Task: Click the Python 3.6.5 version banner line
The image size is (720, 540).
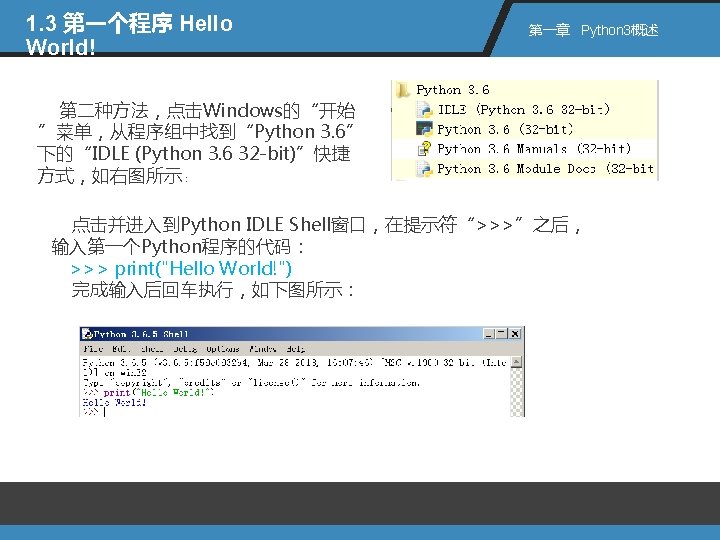Action: point(294,363)
